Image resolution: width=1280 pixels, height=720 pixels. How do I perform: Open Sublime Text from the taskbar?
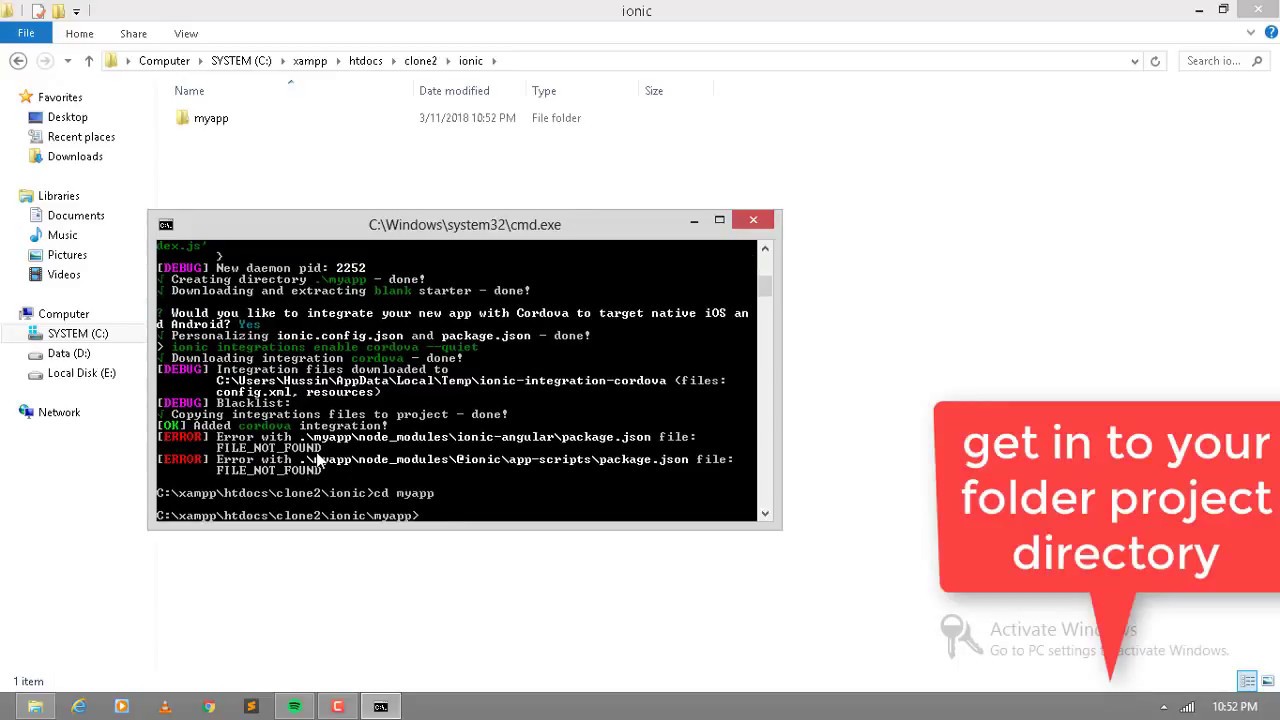(251, 707)
